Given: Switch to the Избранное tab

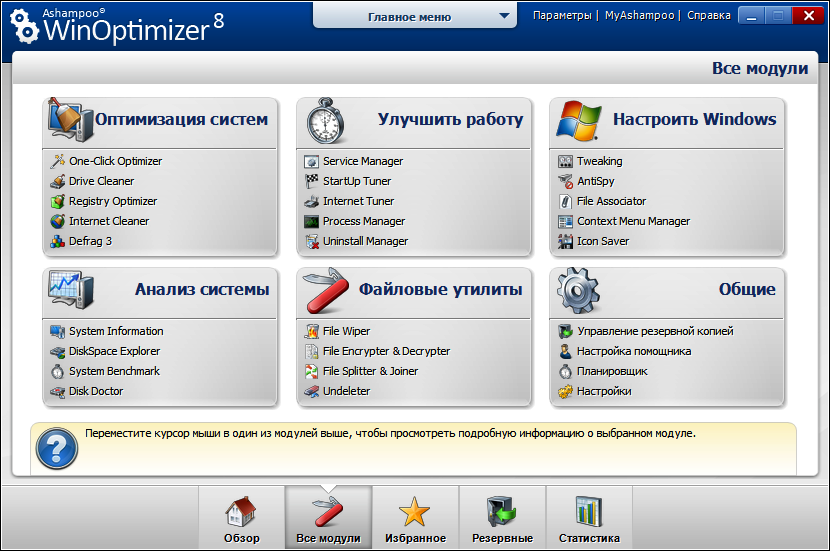Looking at the screenshot, I should coord(415,520).
